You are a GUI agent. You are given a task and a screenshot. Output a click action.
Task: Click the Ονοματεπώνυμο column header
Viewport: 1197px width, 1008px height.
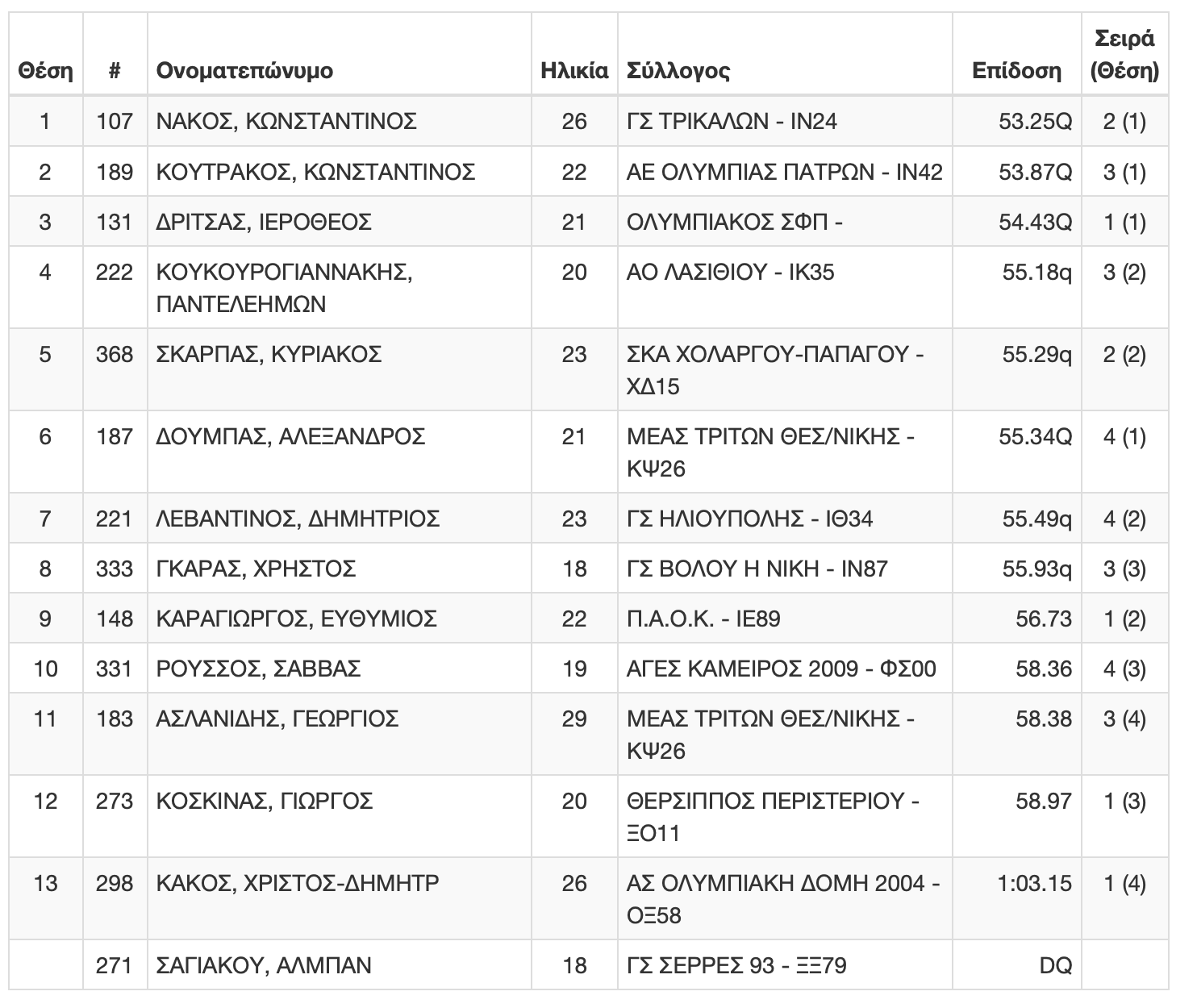244,71
